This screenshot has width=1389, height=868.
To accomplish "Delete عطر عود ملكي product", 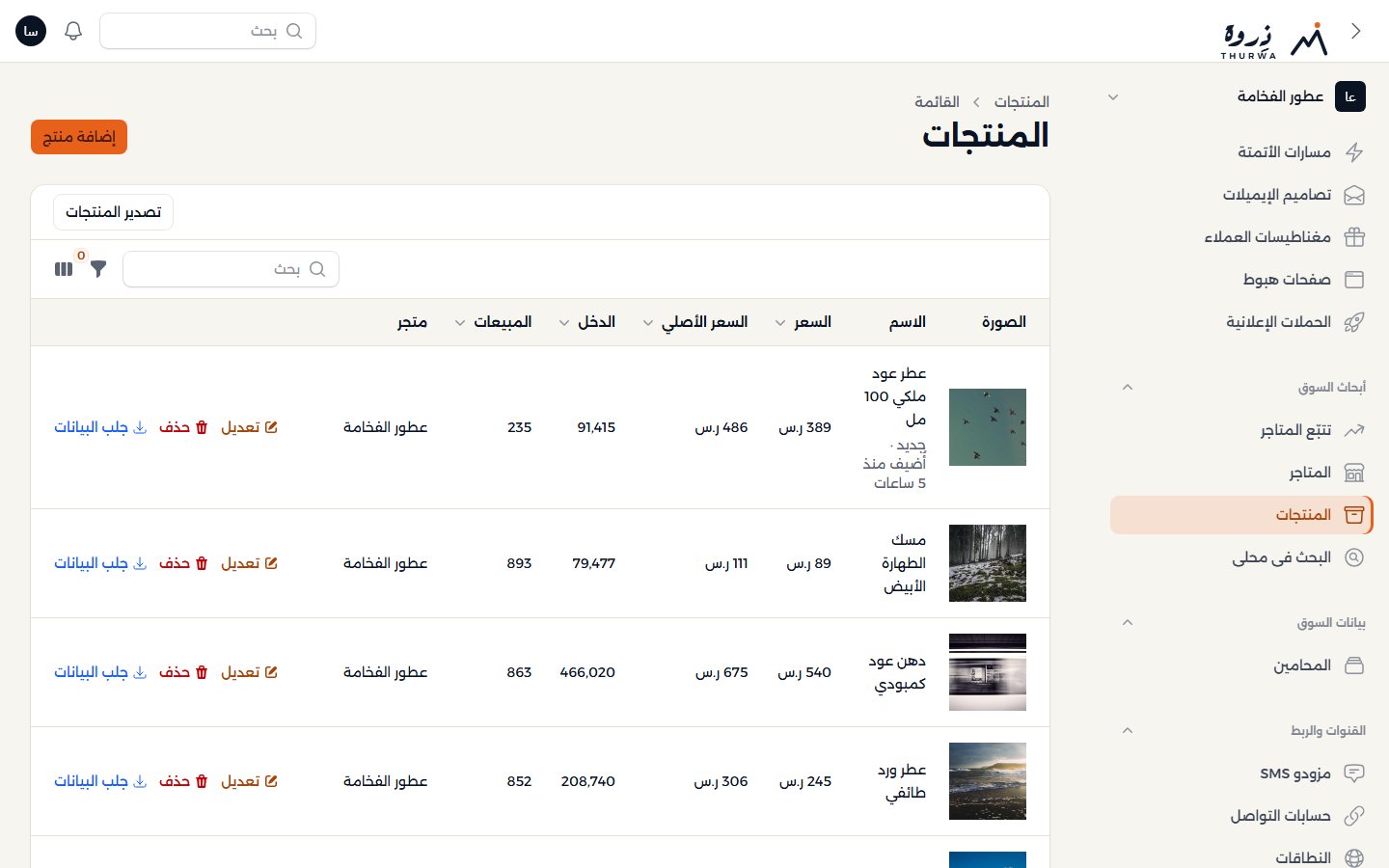I will pos(182,427).
